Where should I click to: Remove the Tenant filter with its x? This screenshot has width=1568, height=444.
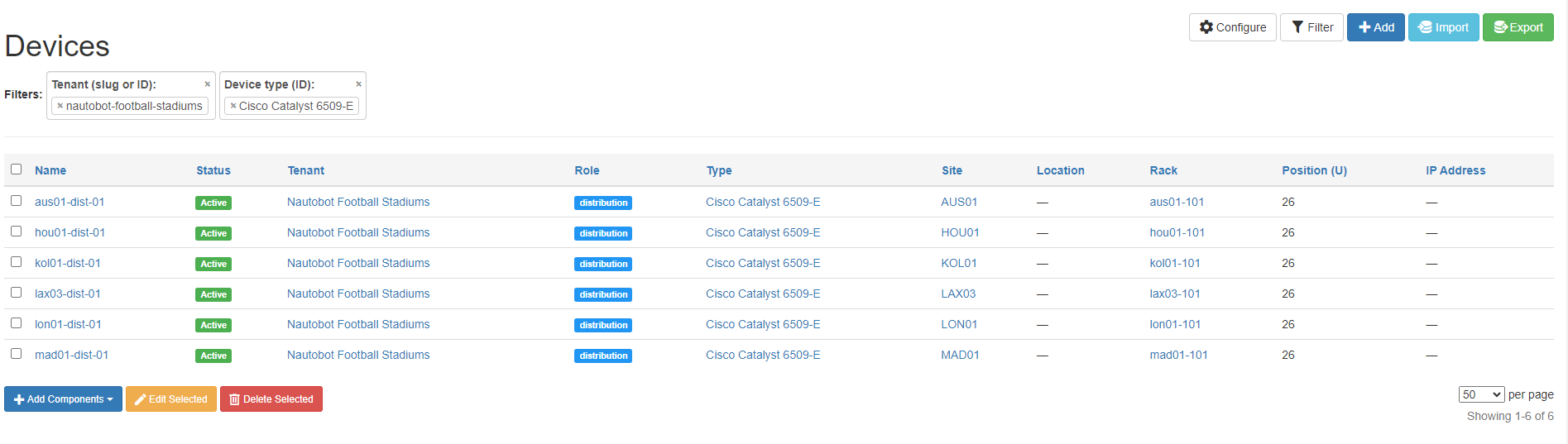(x=207, y=84)
